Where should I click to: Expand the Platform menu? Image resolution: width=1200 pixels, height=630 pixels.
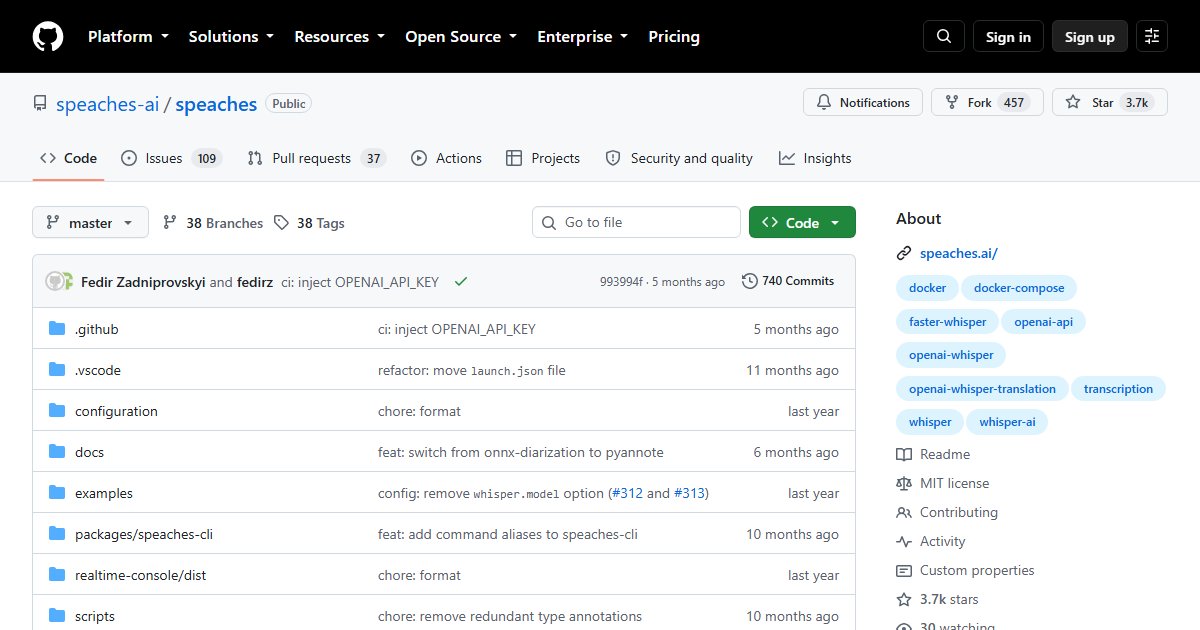[127, 37]
